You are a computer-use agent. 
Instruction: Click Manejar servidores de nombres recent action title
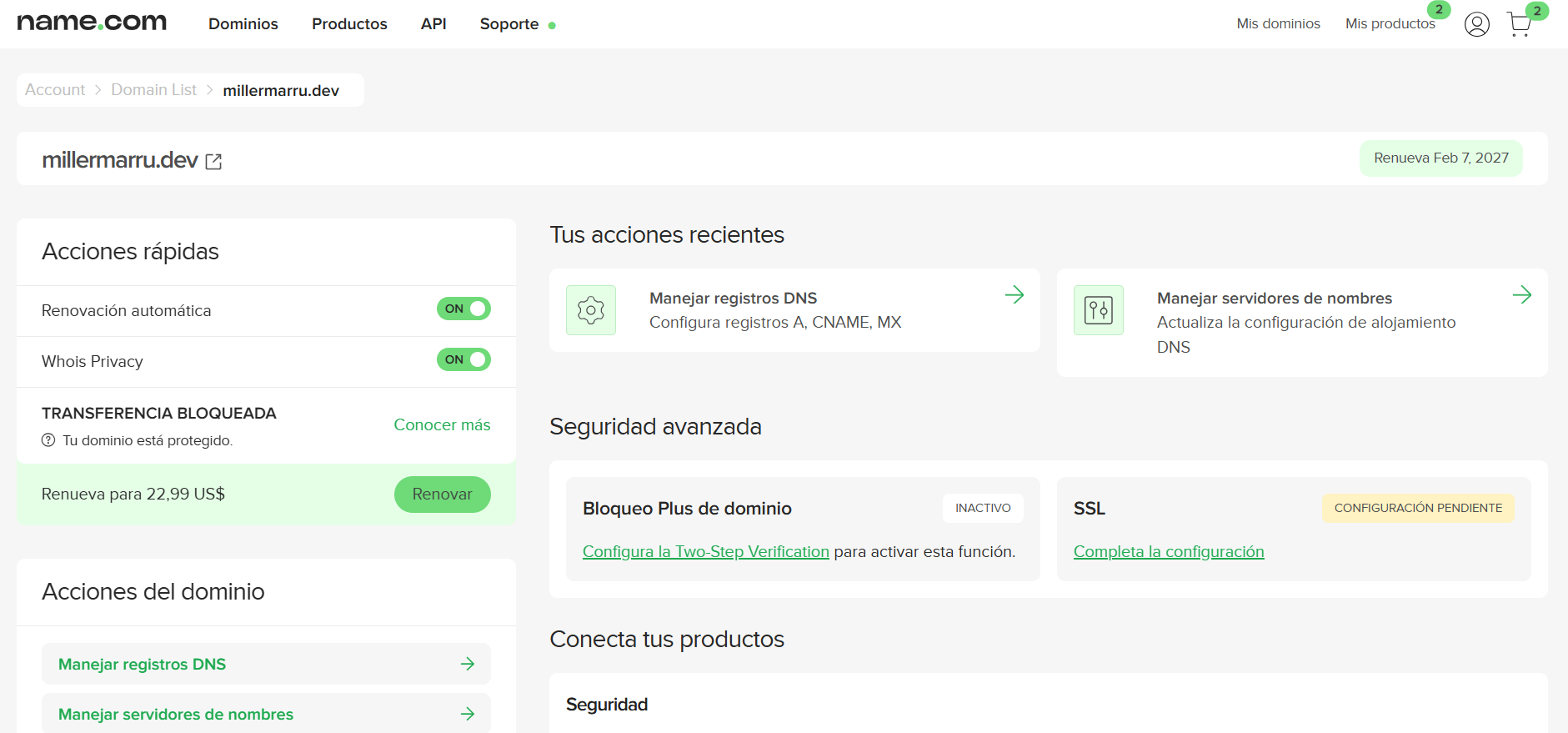1275,299
